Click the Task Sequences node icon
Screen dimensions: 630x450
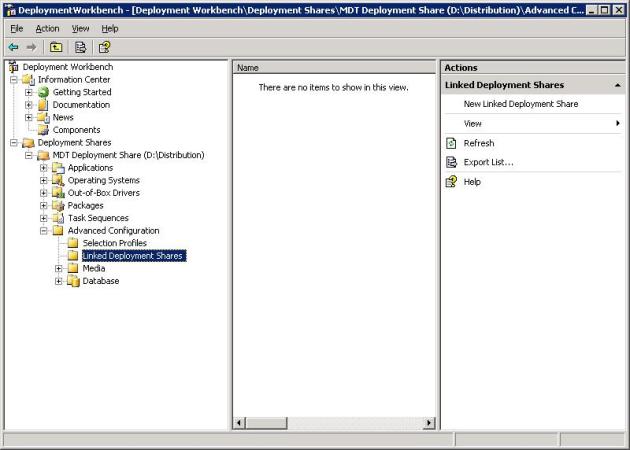[58, 218]
